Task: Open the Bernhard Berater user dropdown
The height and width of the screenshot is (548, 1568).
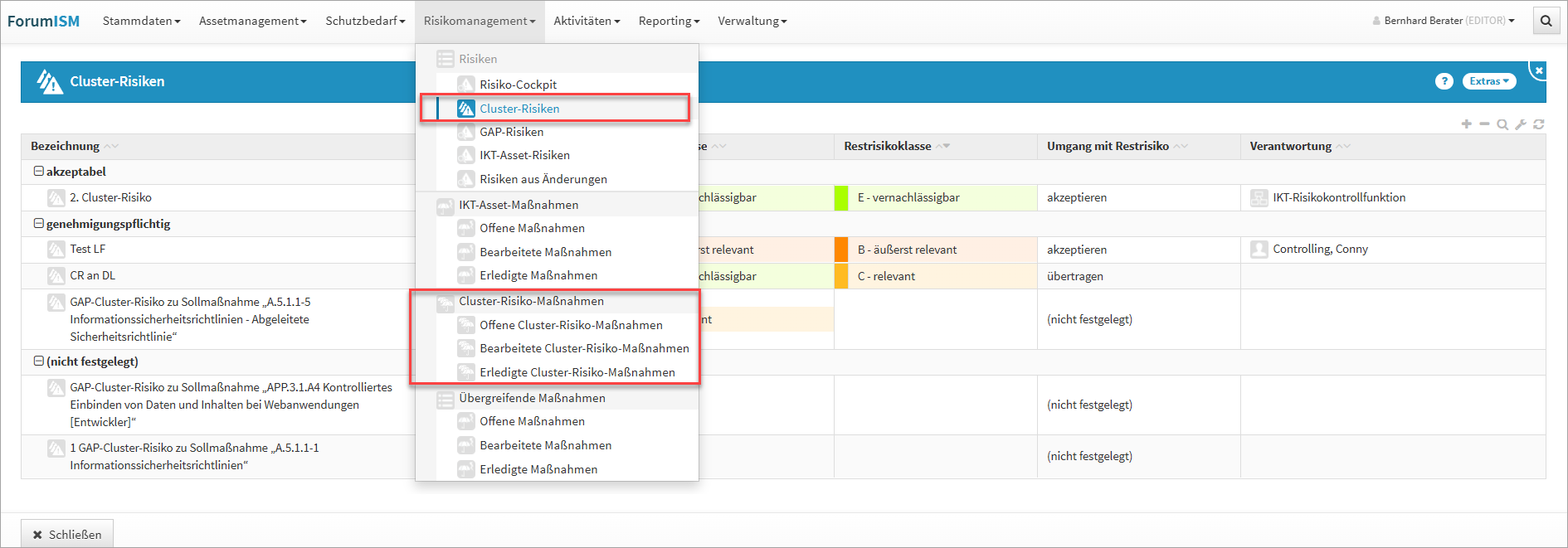Action: [x=1444, y=21]
